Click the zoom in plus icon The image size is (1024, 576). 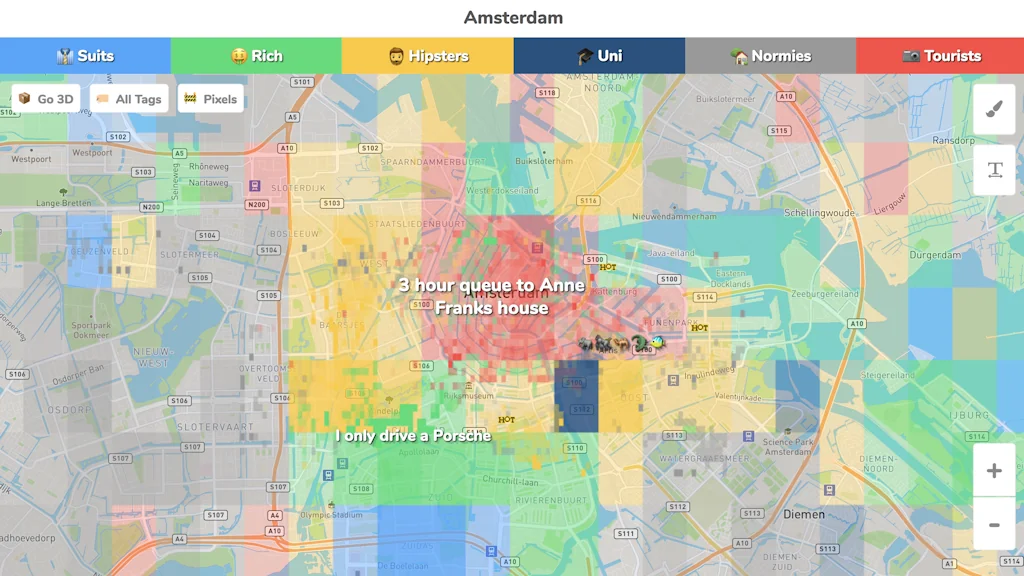point(994,470)
